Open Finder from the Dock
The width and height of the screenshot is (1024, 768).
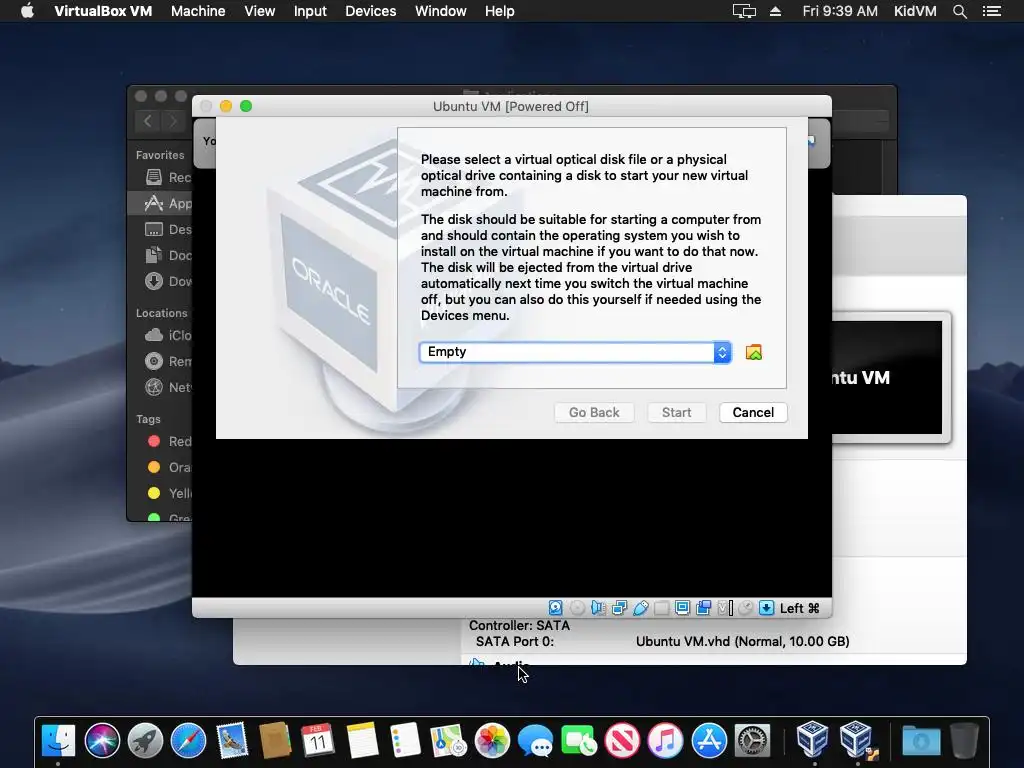click(x=59, y=741)
